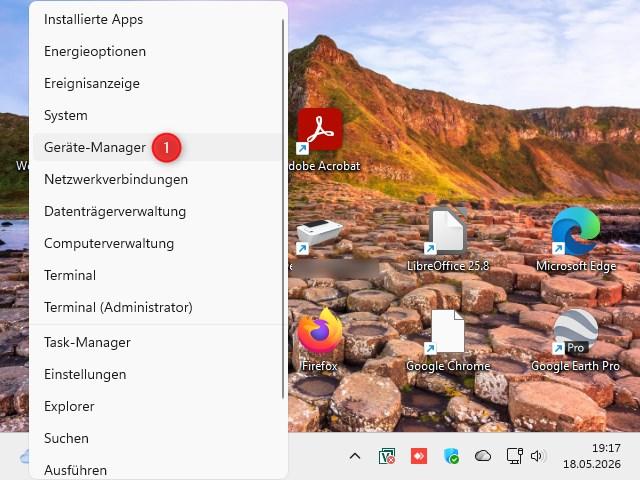Open Einstellungen from the menu
The height and width of the screenshot is (480, 640).
157,374
